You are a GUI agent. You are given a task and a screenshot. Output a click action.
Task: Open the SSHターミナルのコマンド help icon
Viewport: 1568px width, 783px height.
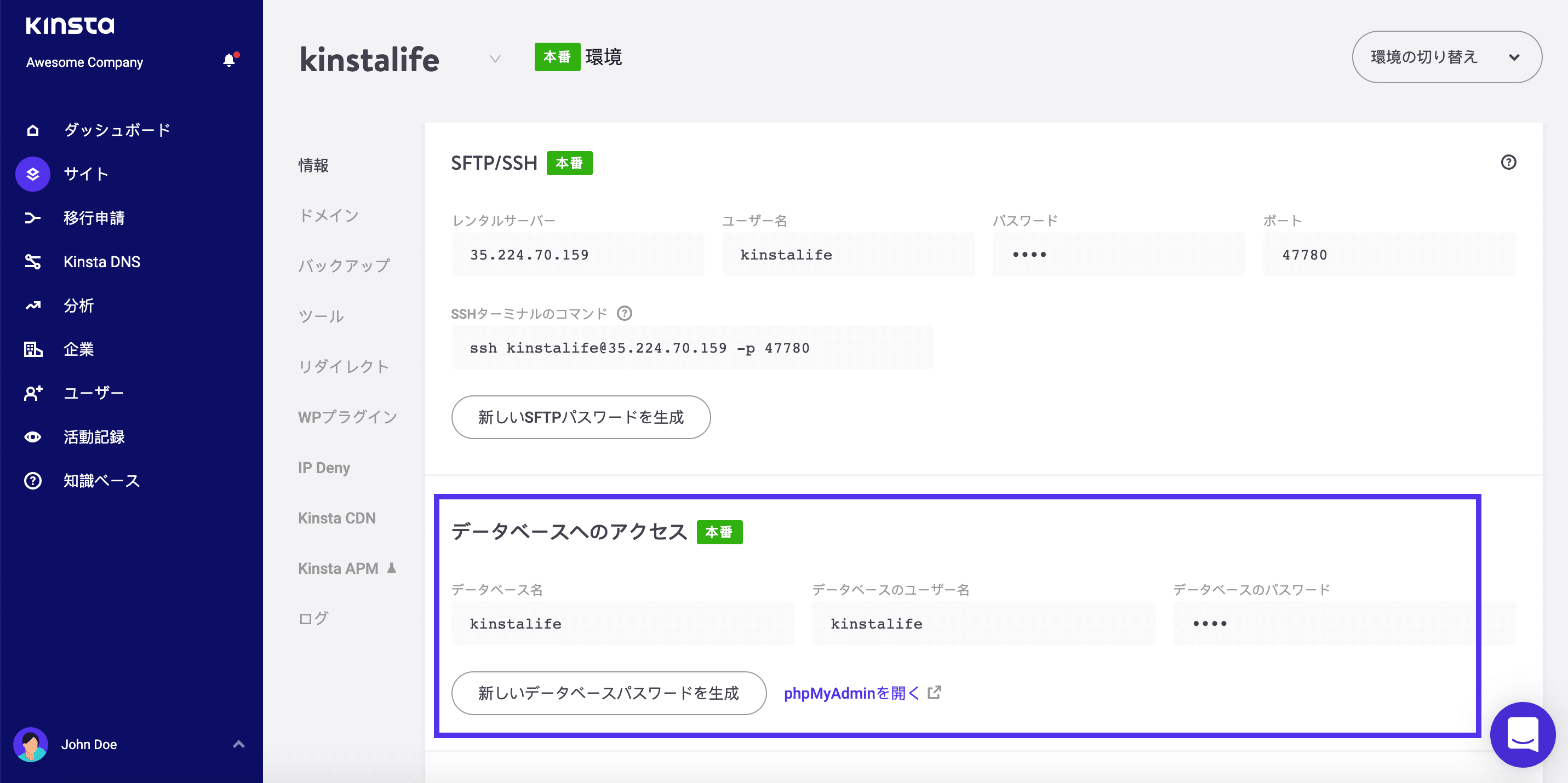[625, 313]
